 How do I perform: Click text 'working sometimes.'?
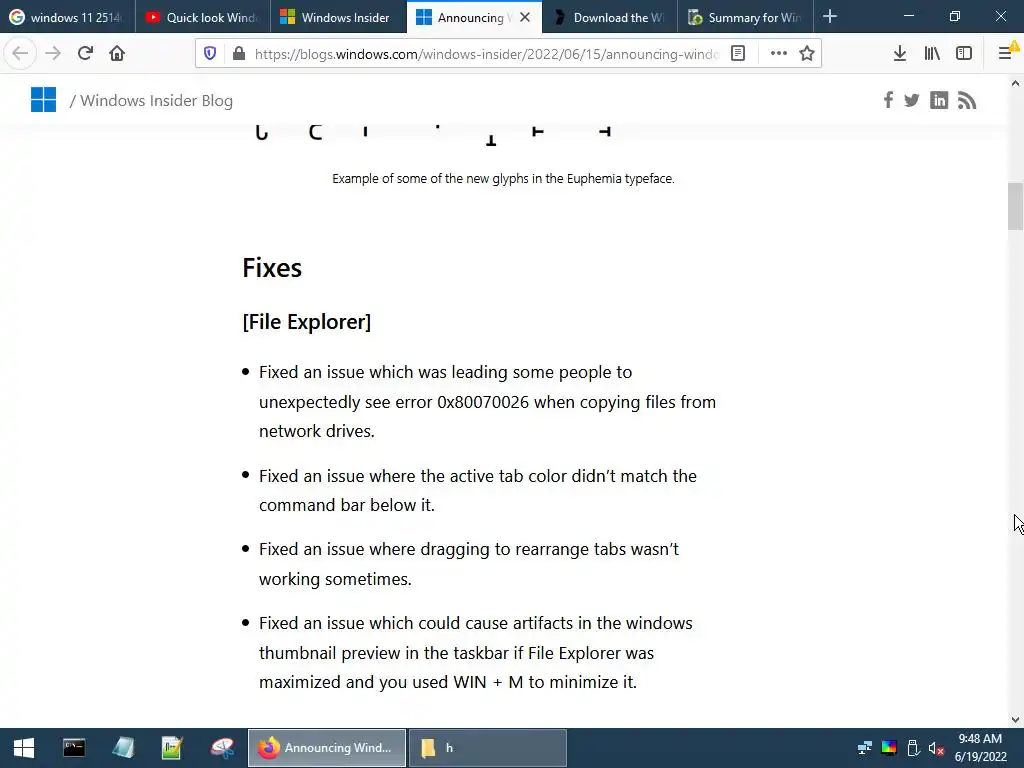(x=335, y=579)
